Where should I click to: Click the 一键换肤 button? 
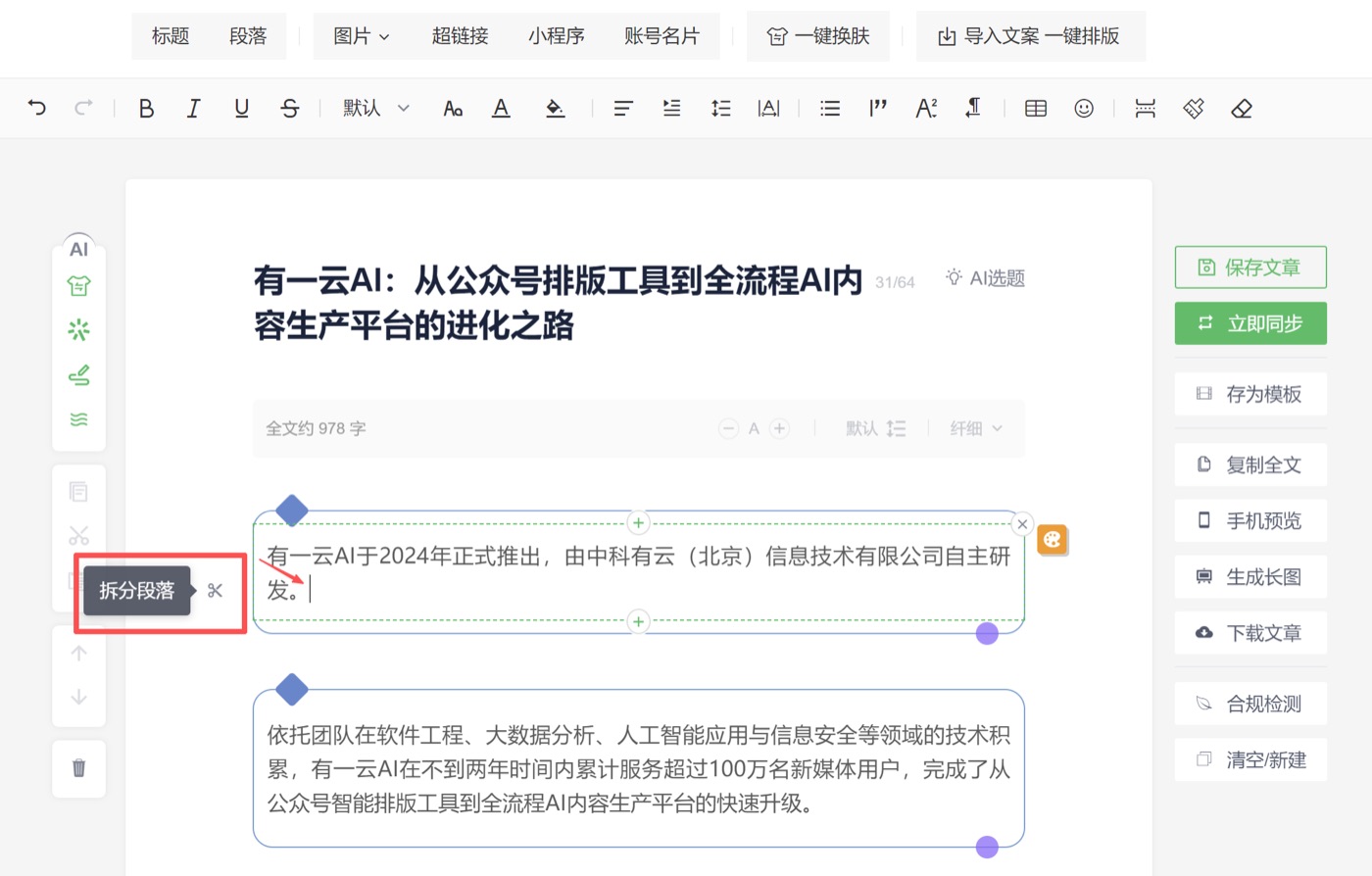pos(818,36)
